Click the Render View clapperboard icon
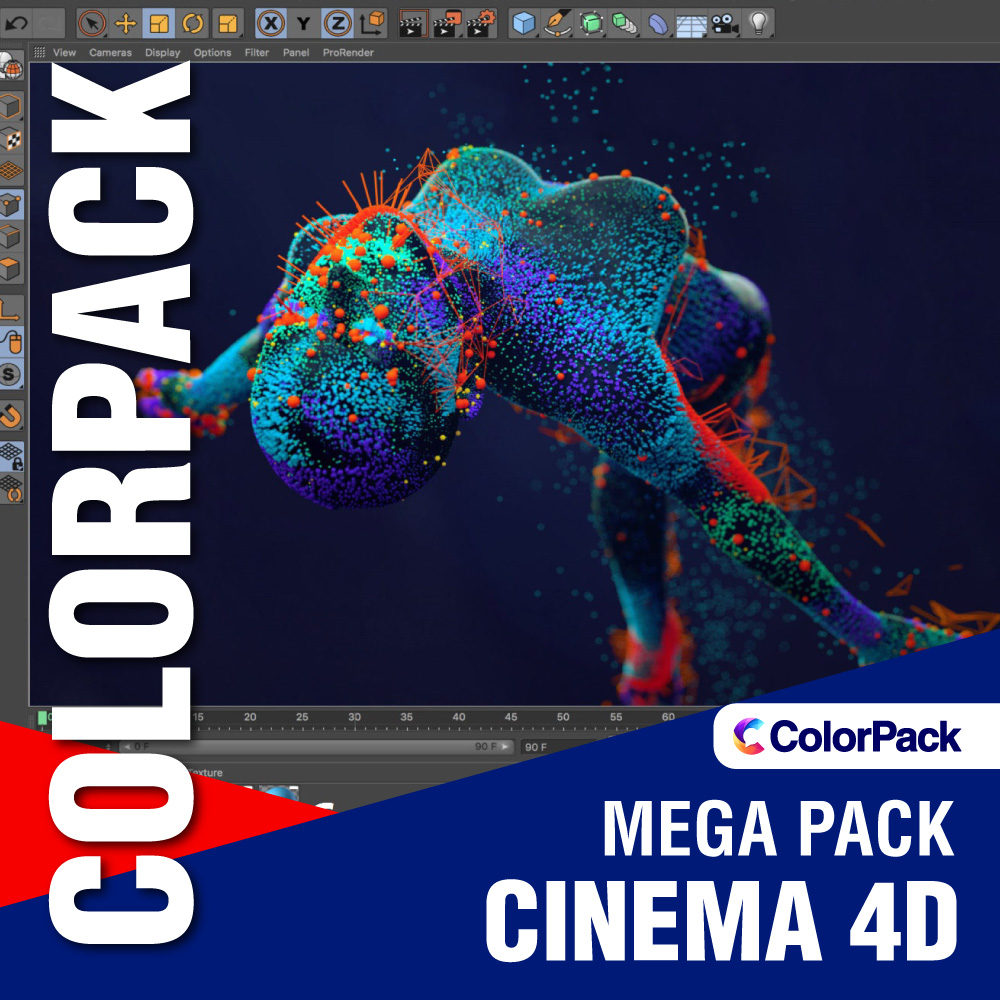The image size is (1000, 1000). (413, 22)
